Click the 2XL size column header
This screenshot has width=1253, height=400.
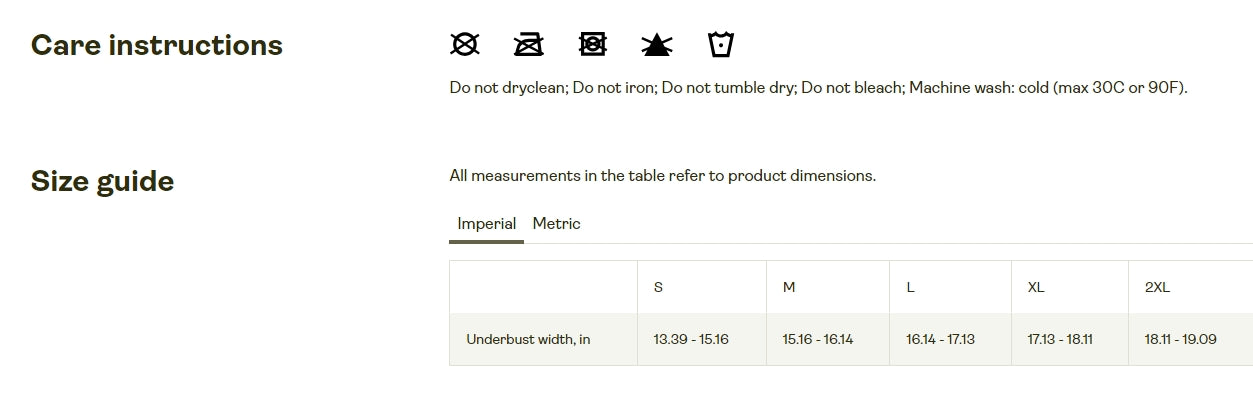[1157, 287]
